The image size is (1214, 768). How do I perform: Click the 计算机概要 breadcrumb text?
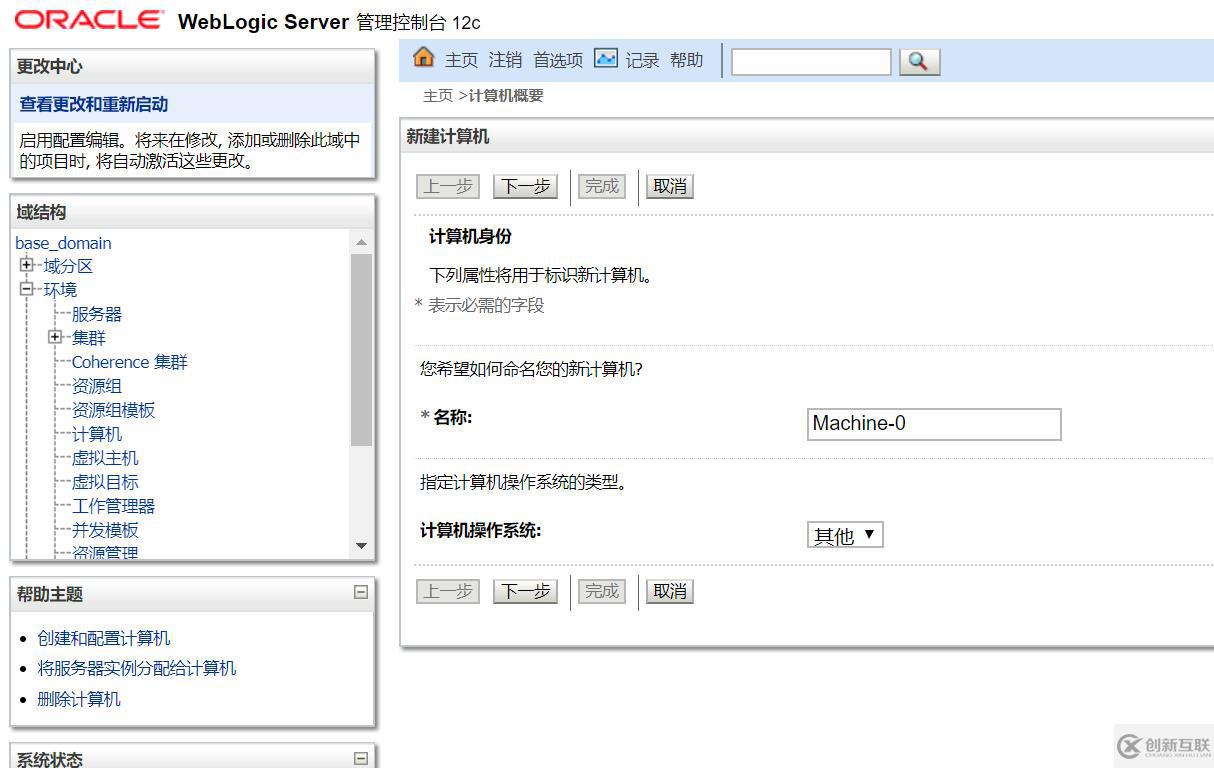pyautogui.click(x=506, y=96)
